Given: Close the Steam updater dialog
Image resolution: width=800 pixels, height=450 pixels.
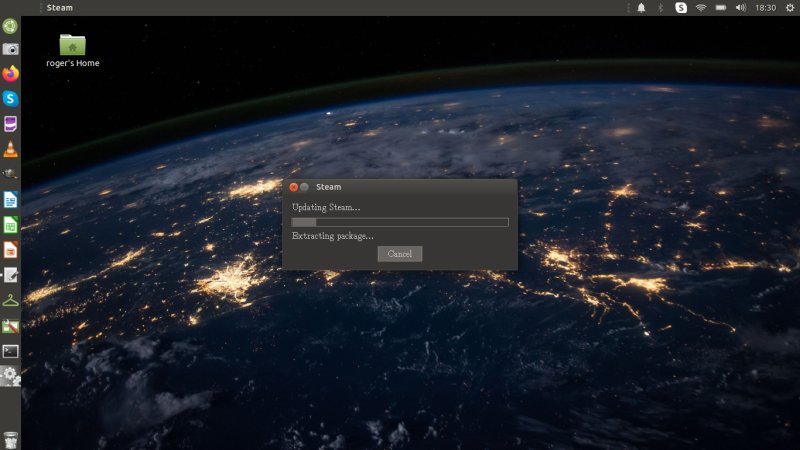Looking at the screenshot, I should [293, 187].
